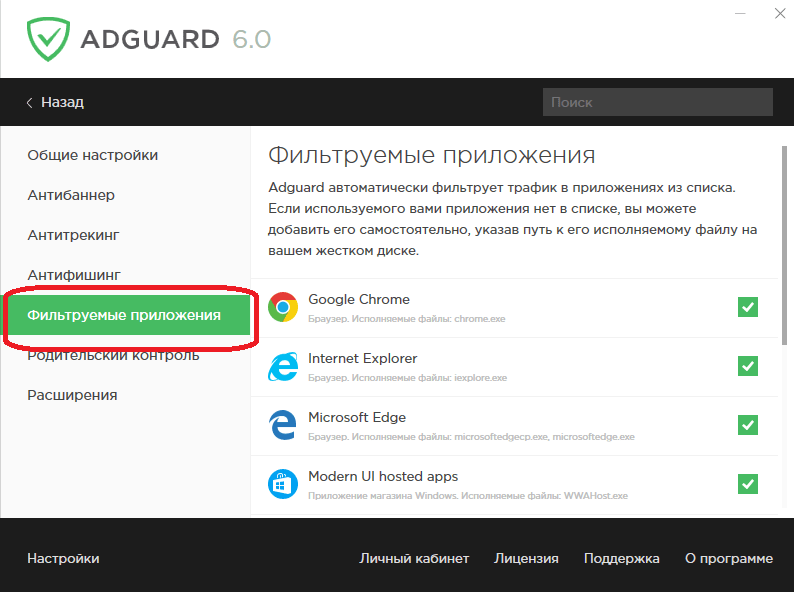Go back with the Назад button
This screenshot has height=592, width=794.
coord(55,102)
